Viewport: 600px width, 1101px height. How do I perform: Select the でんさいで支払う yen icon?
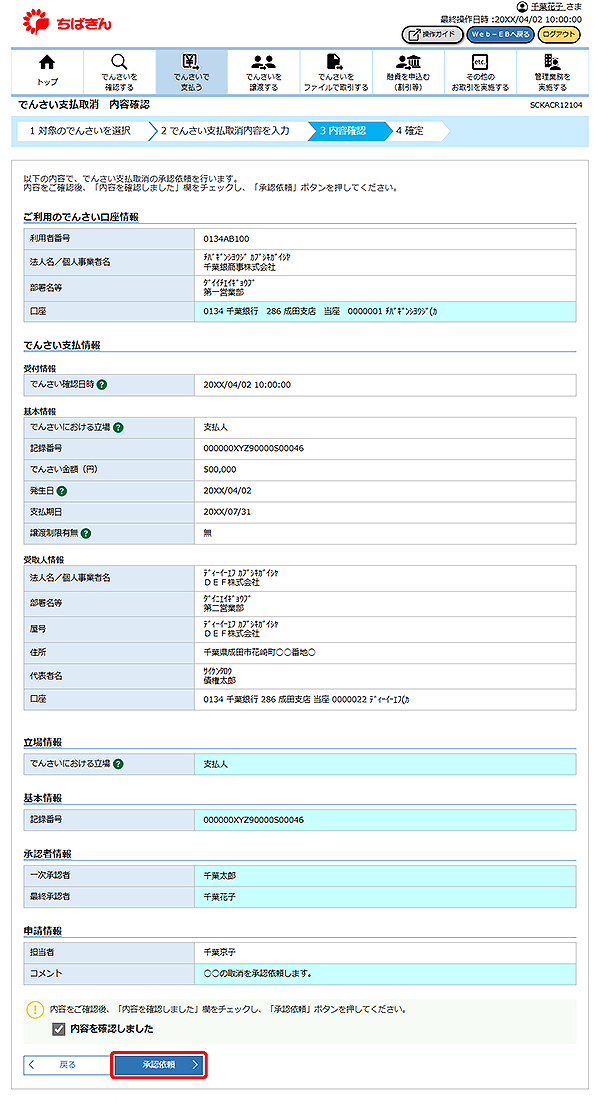point(191,62)
